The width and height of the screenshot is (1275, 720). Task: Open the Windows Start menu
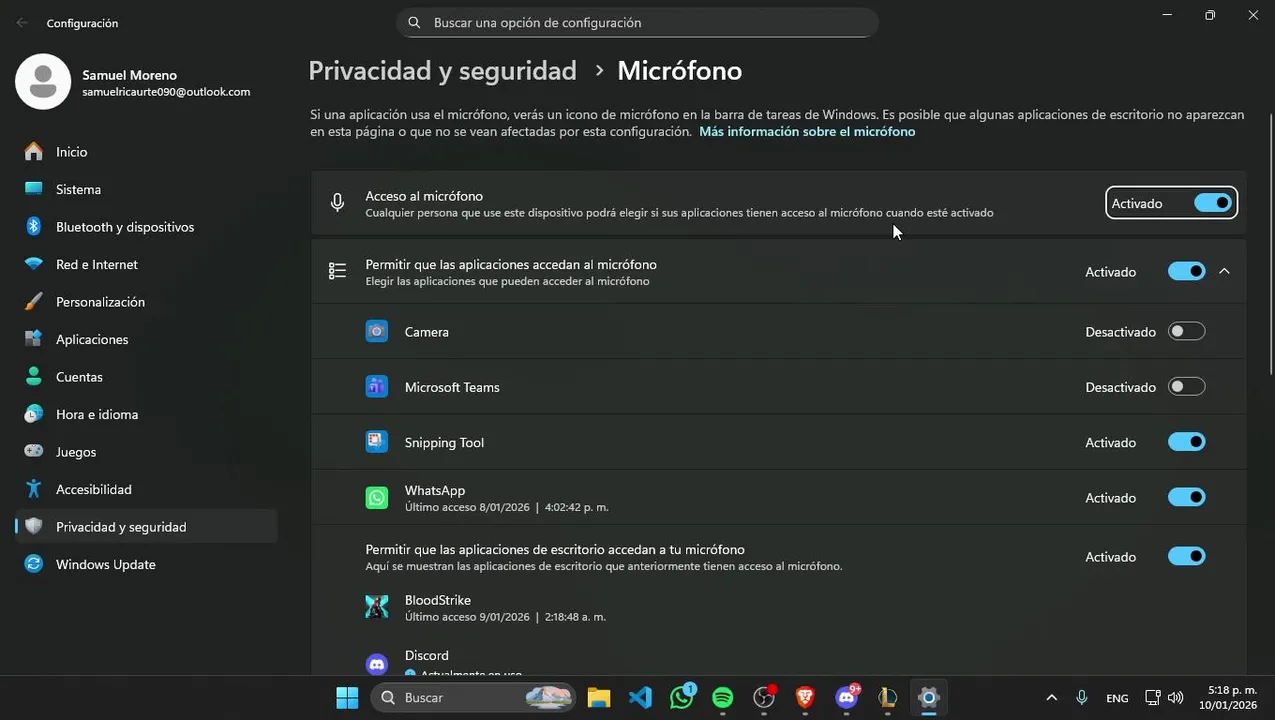pyautogui.click(x=347, y=697)
